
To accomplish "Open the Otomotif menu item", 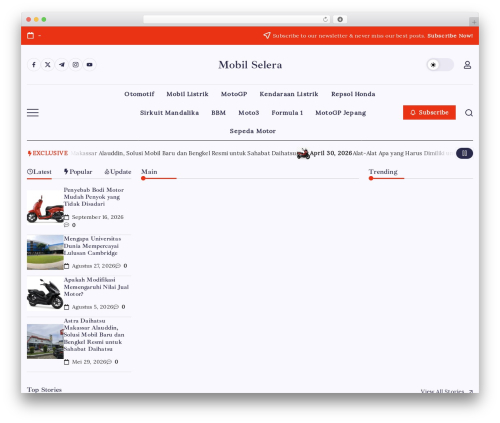I will click(139, 94).
